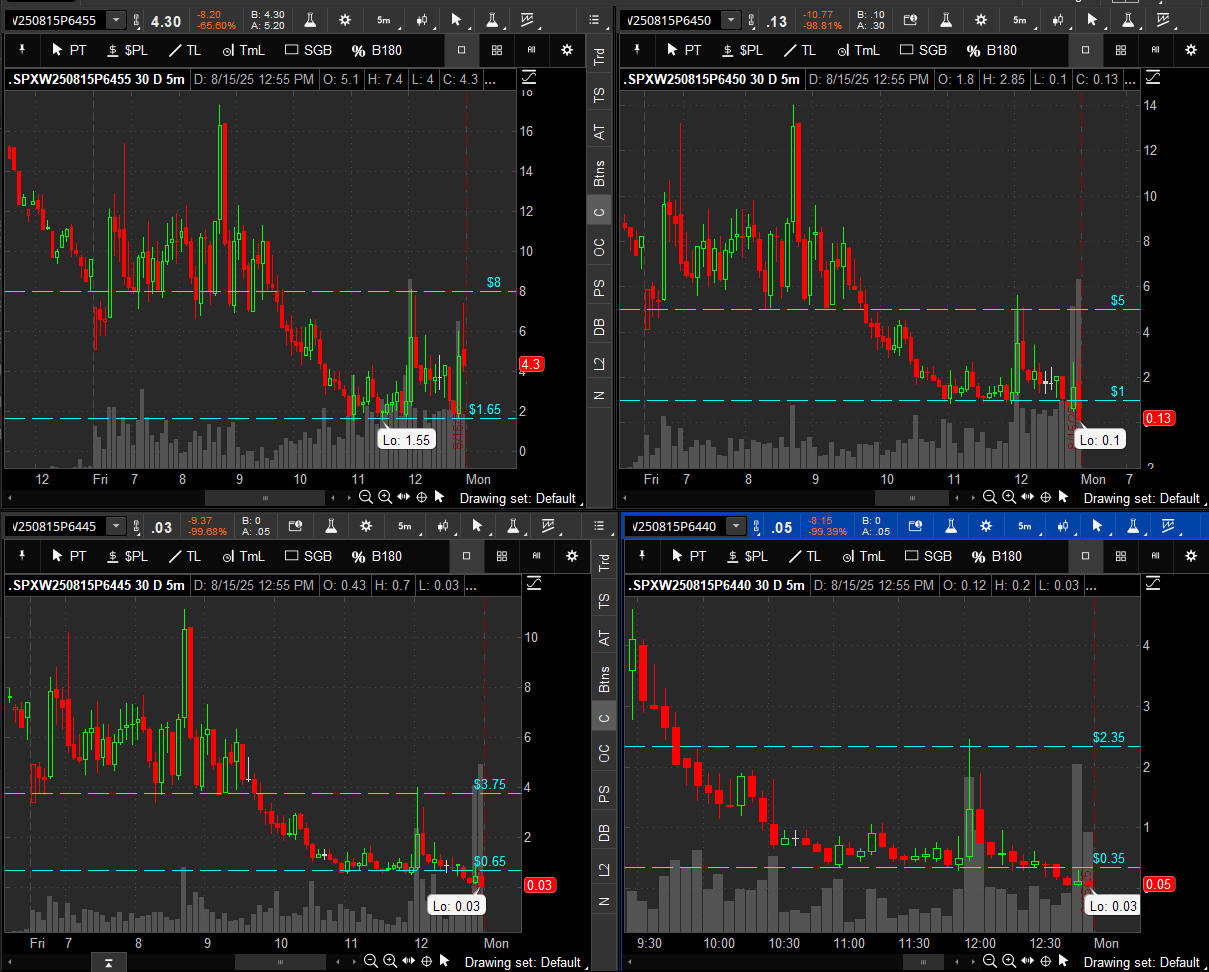The width and height of the screenshot is (1209, 972).
Task: Select the SGB rectangle tool on the P6445 chart
Action: point(308,555)
